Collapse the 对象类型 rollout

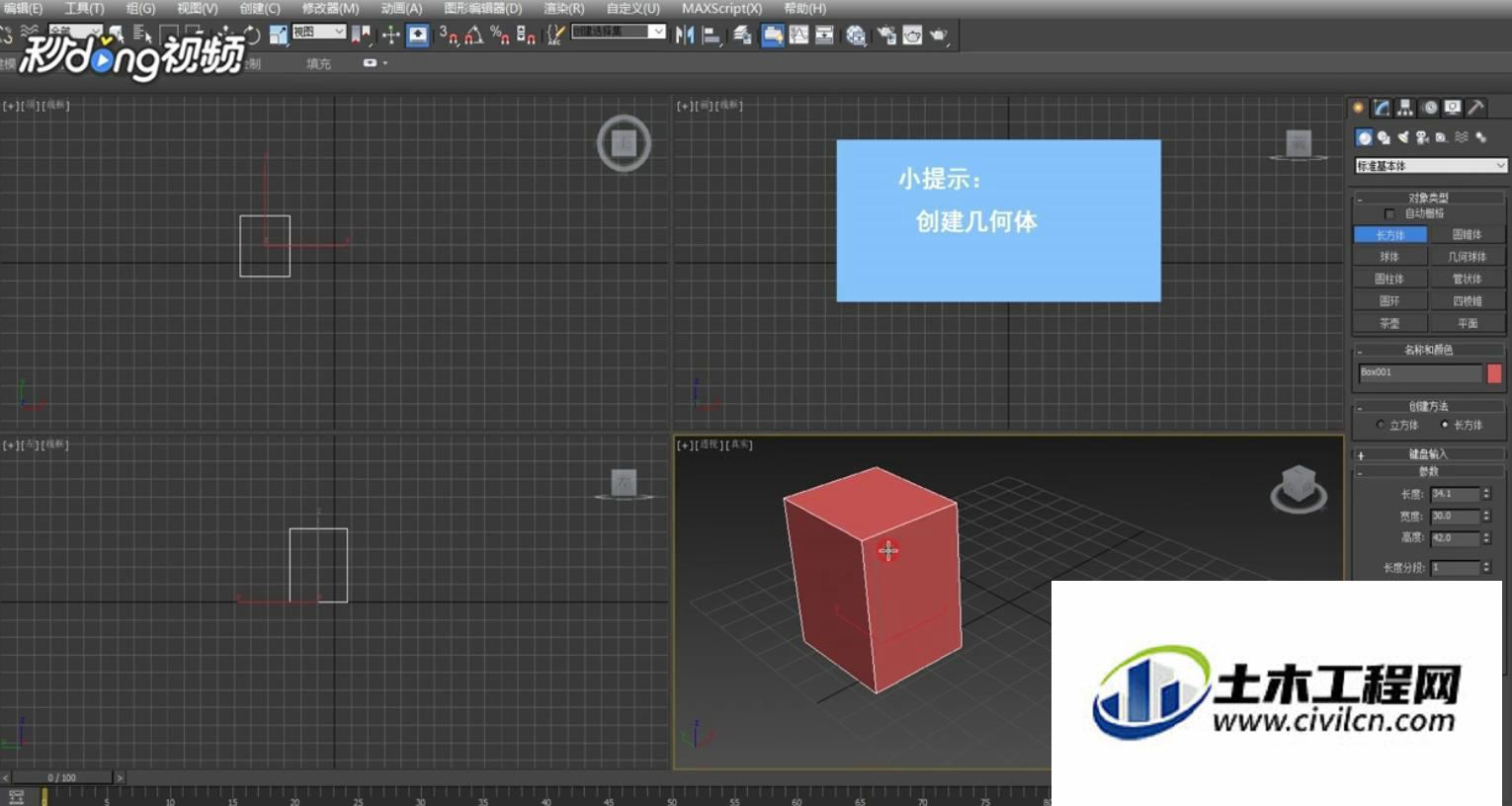(1429, 198)
